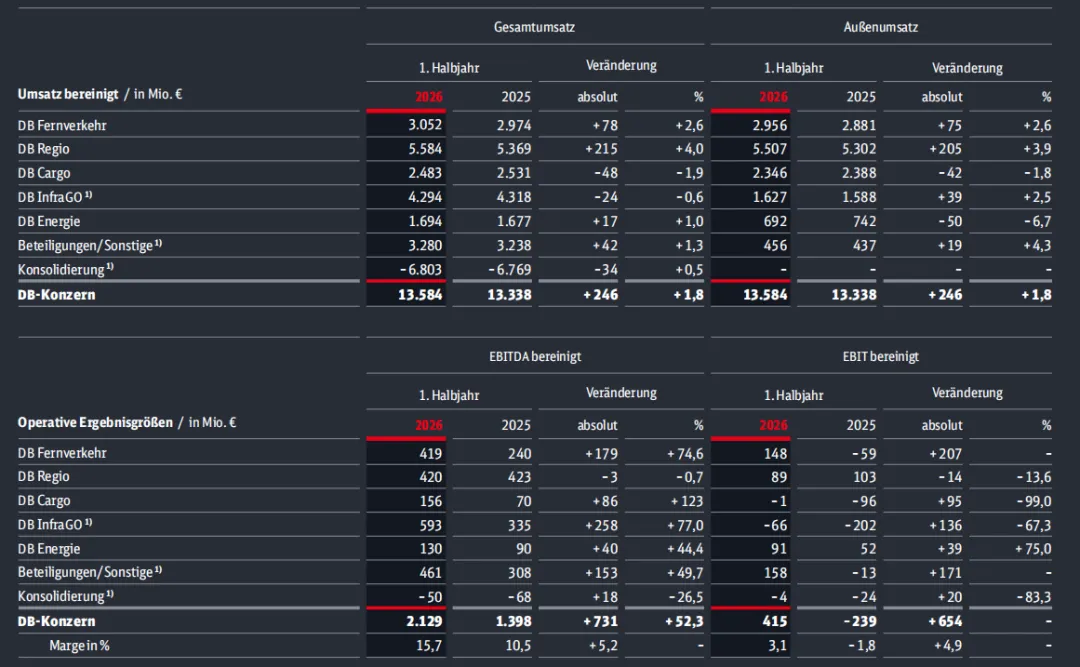Image resolution: width=1080 pixels, height=667 pixels.
Task: Click the Außenumsatz column group header
Action: (x=880, y=27)
